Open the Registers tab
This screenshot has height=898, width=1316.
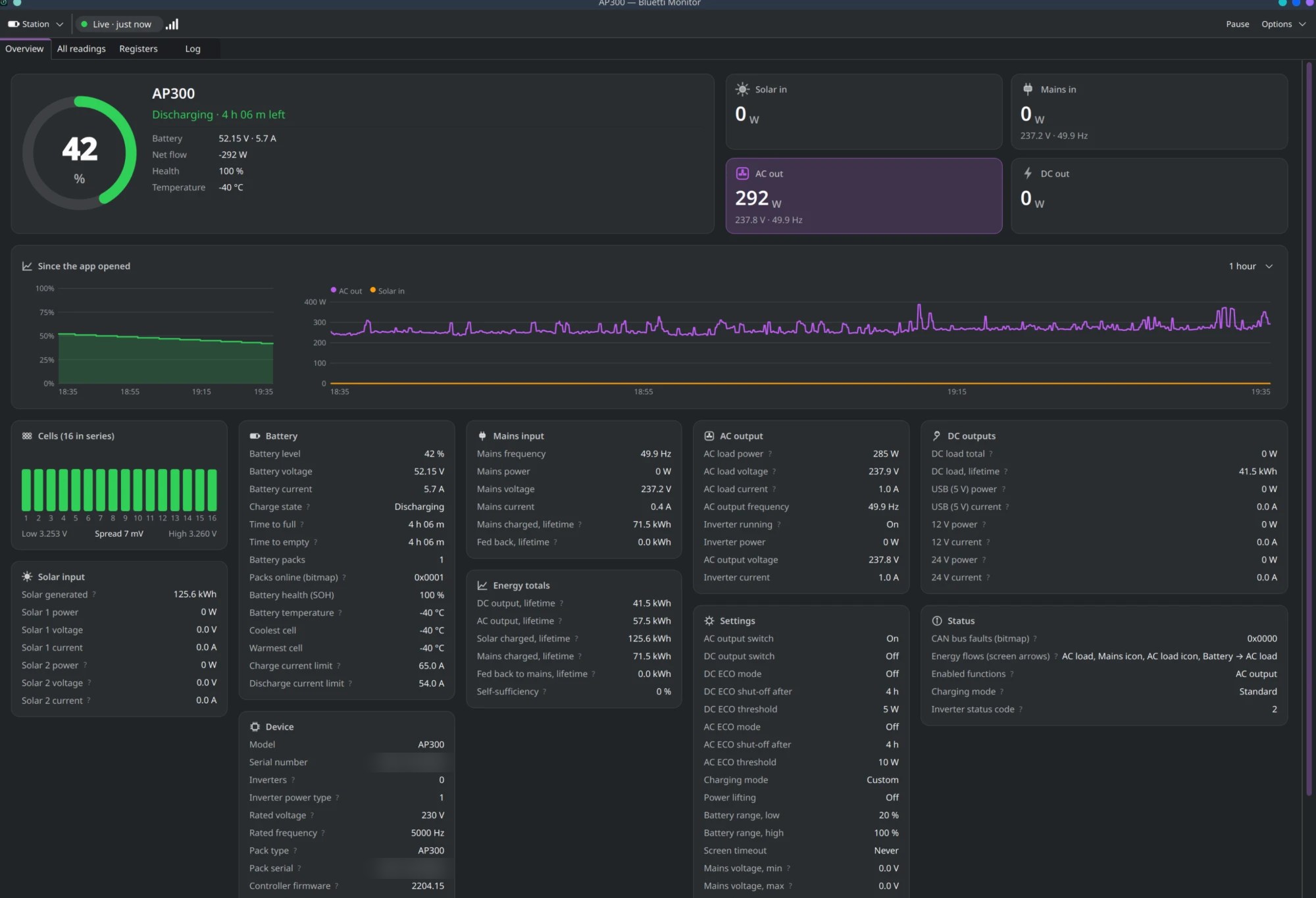click(x=138, y=49)
